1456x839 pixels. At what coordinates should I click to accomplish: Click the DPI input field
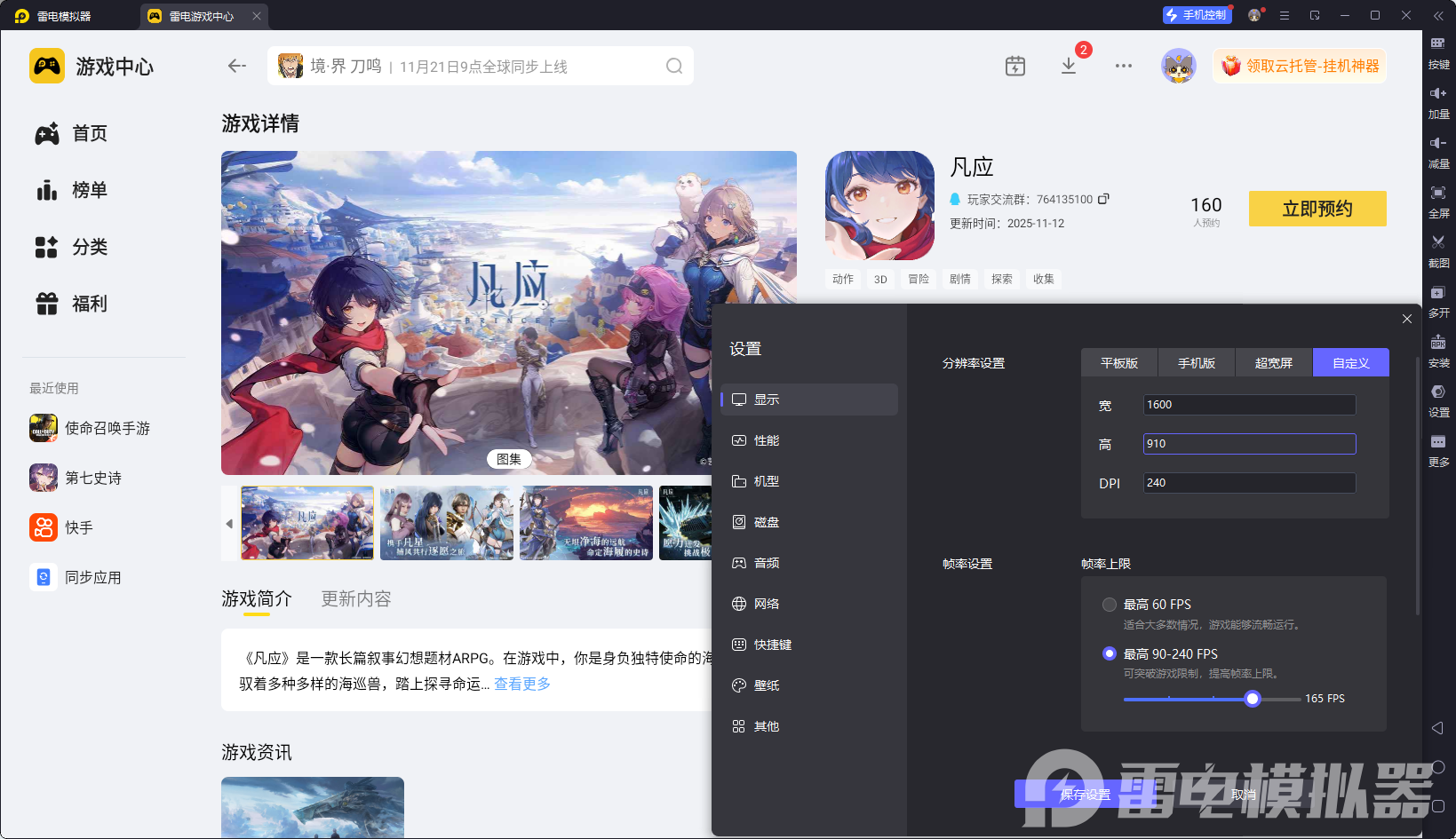pyautogui.click(x=1248, y=483)
